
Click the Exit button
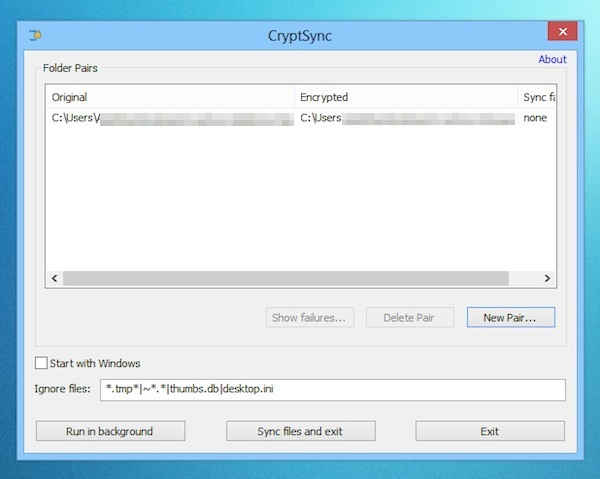pyautogui.click(x=490, y=431)
